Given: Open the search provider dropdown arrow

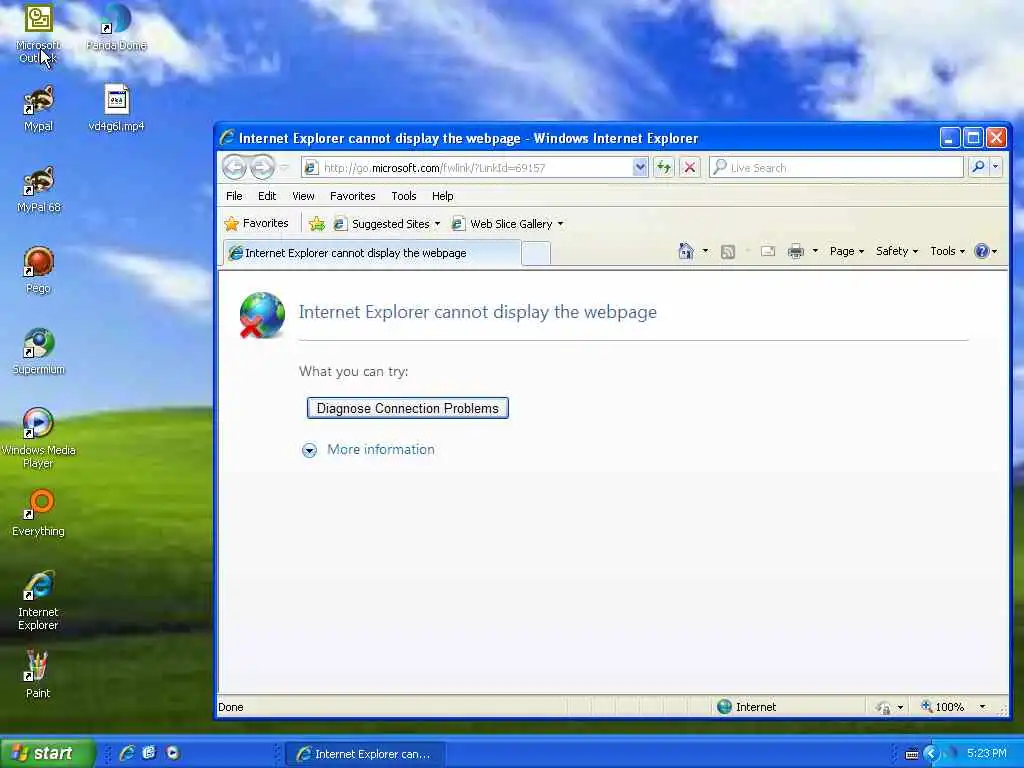Looking at the screenshot, I should 995,167.
